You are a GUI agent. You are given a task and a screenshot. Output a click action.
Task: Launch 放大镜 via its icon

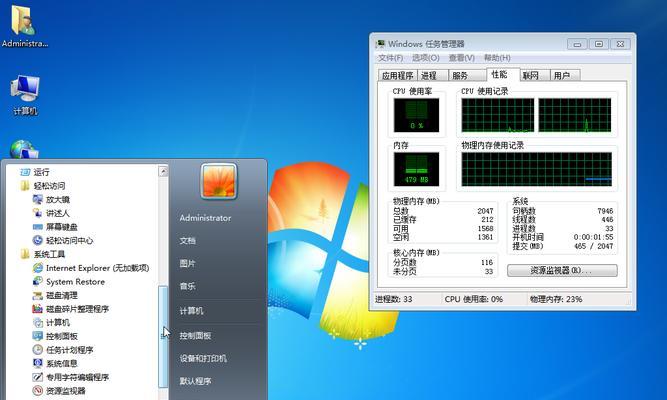[38, 199]
